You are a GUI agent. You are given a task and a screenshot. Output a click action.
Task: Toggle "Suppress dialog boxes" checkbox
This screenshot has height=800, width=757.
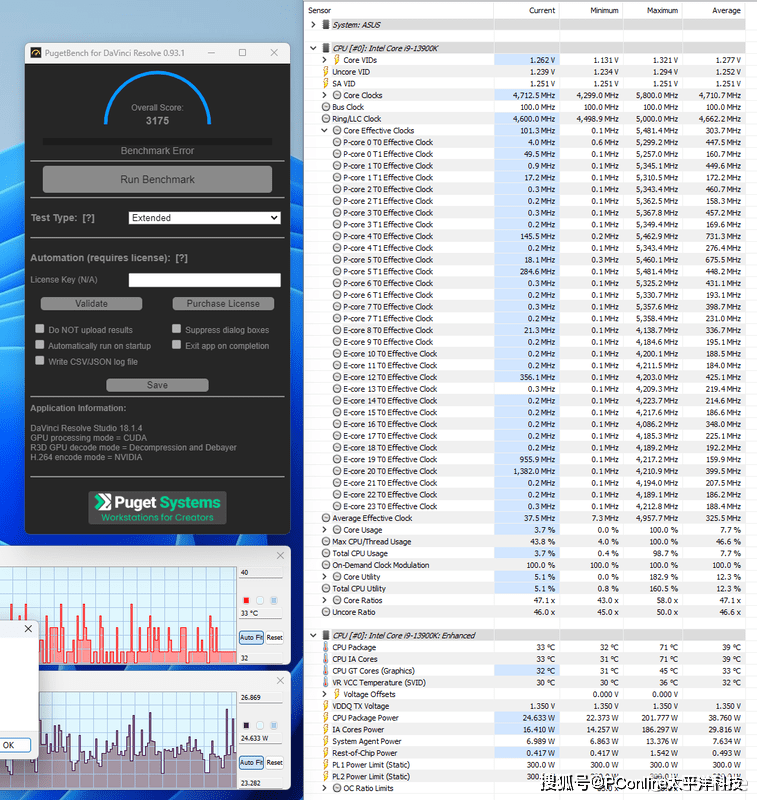click(176, 330)
